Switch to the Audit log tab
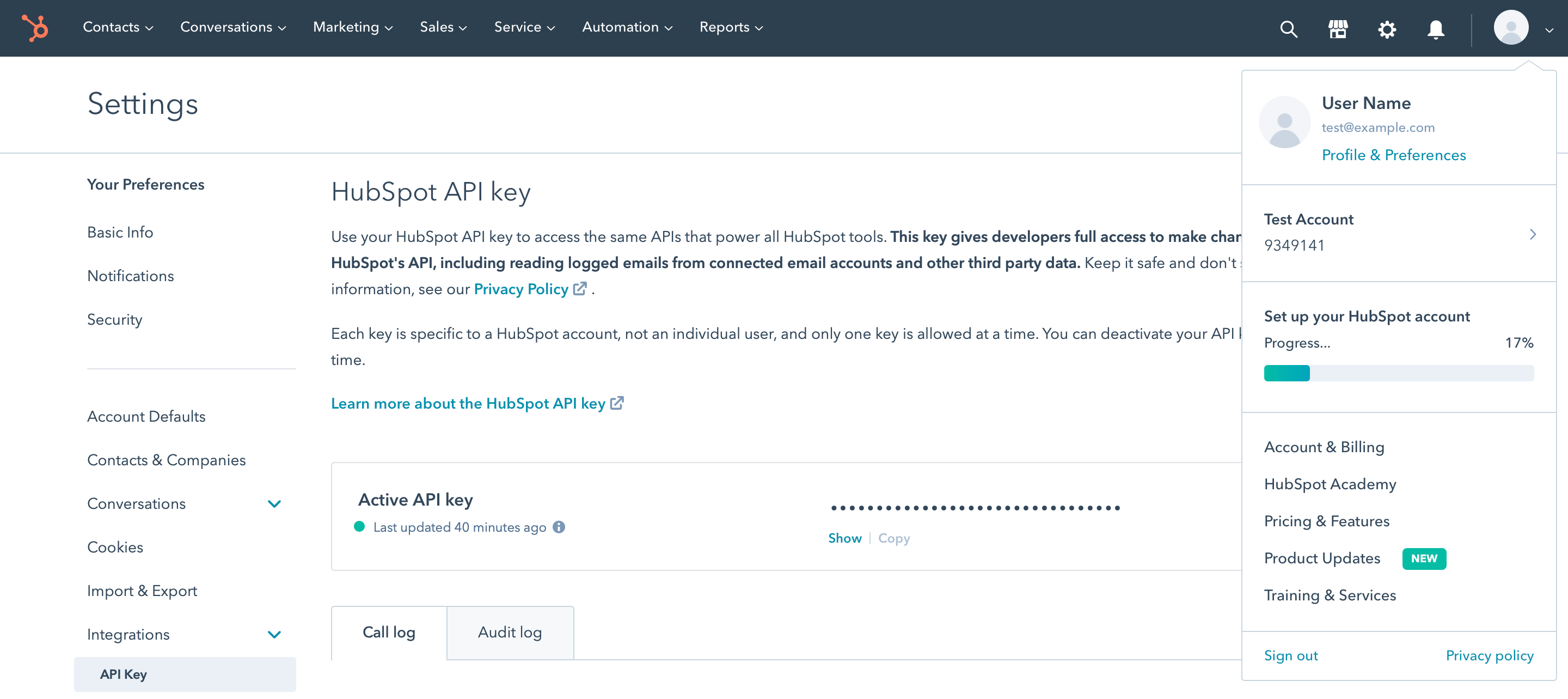The height and width of the screenshot is (699, 1568). click(x=510, y=632)
